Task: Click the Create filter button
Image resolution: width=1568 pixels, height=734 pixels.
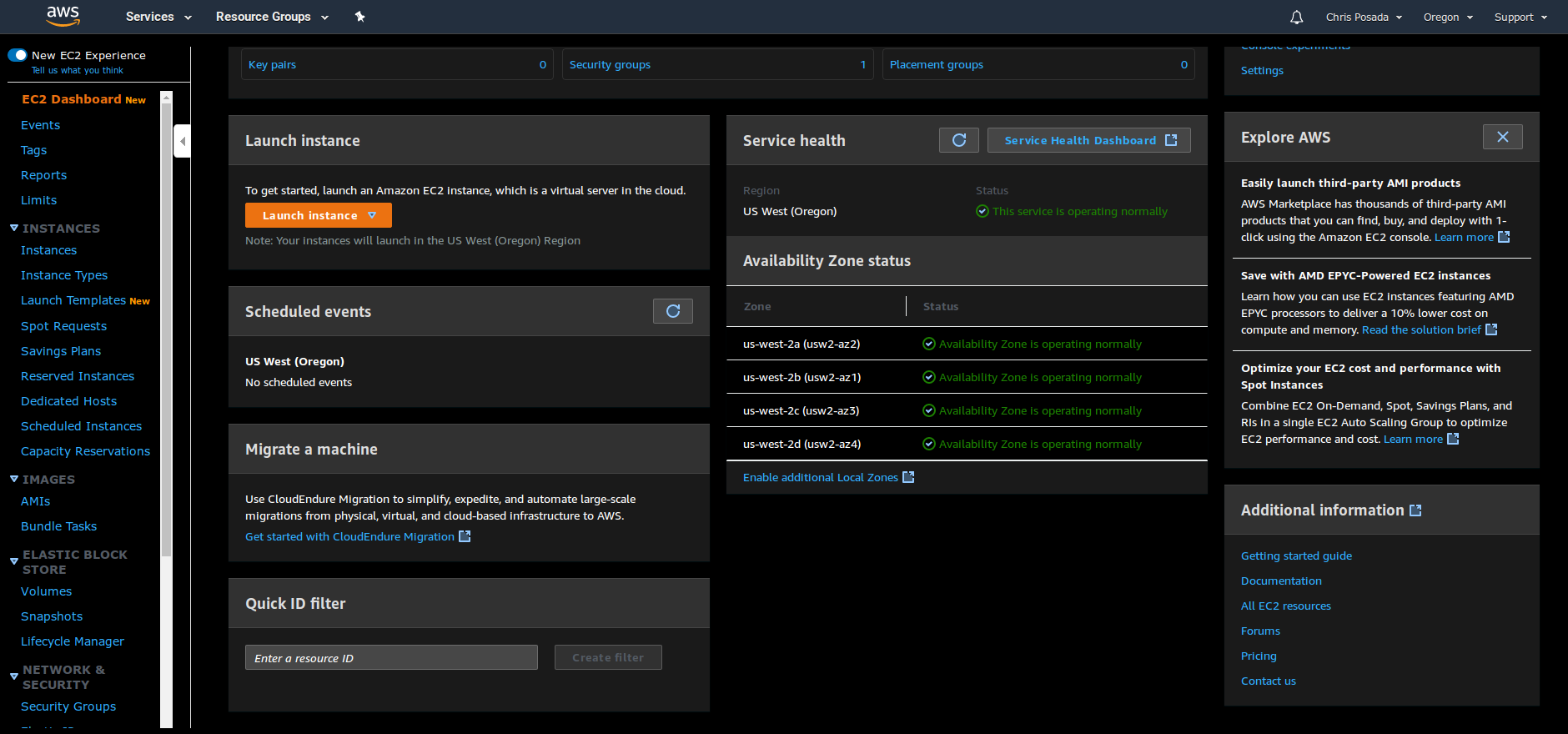Action: tap(608, 657)
